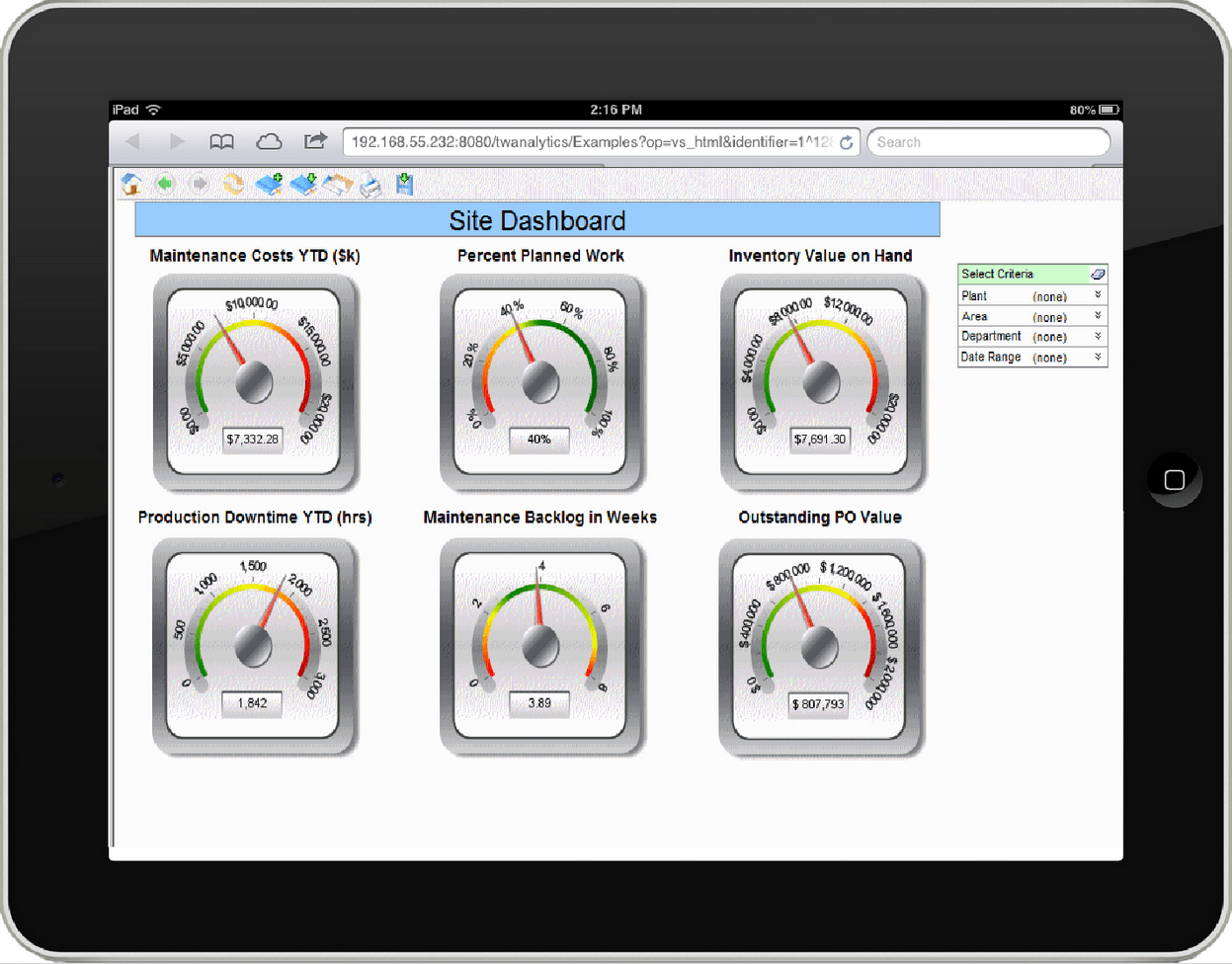Click the Home icon in the app toolbar
The image size is (1232, 964).
point(131,185)
